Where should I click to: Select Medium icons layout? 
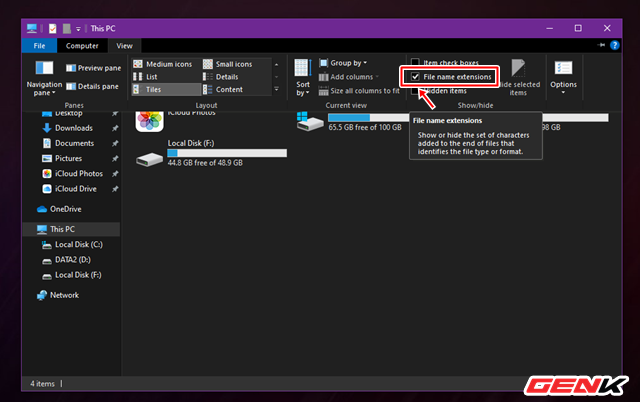(x=162, y=64)
